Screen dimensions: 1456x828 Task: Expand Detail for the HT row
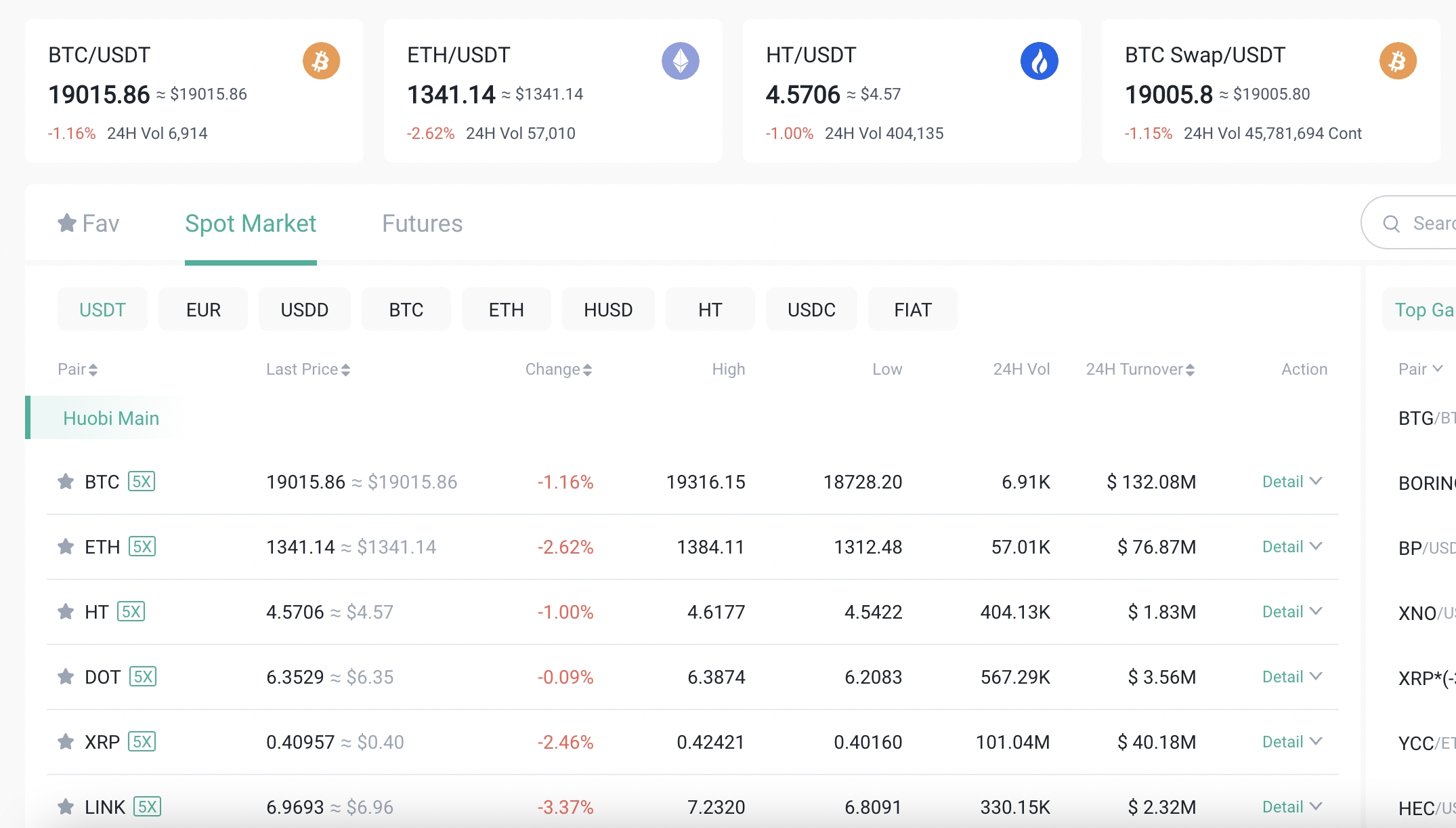[x=1292, y=612]
